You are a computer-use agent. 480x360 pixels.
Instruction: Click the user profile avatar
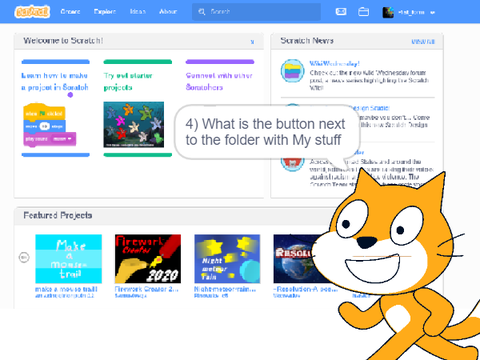(x=388, y=12)
